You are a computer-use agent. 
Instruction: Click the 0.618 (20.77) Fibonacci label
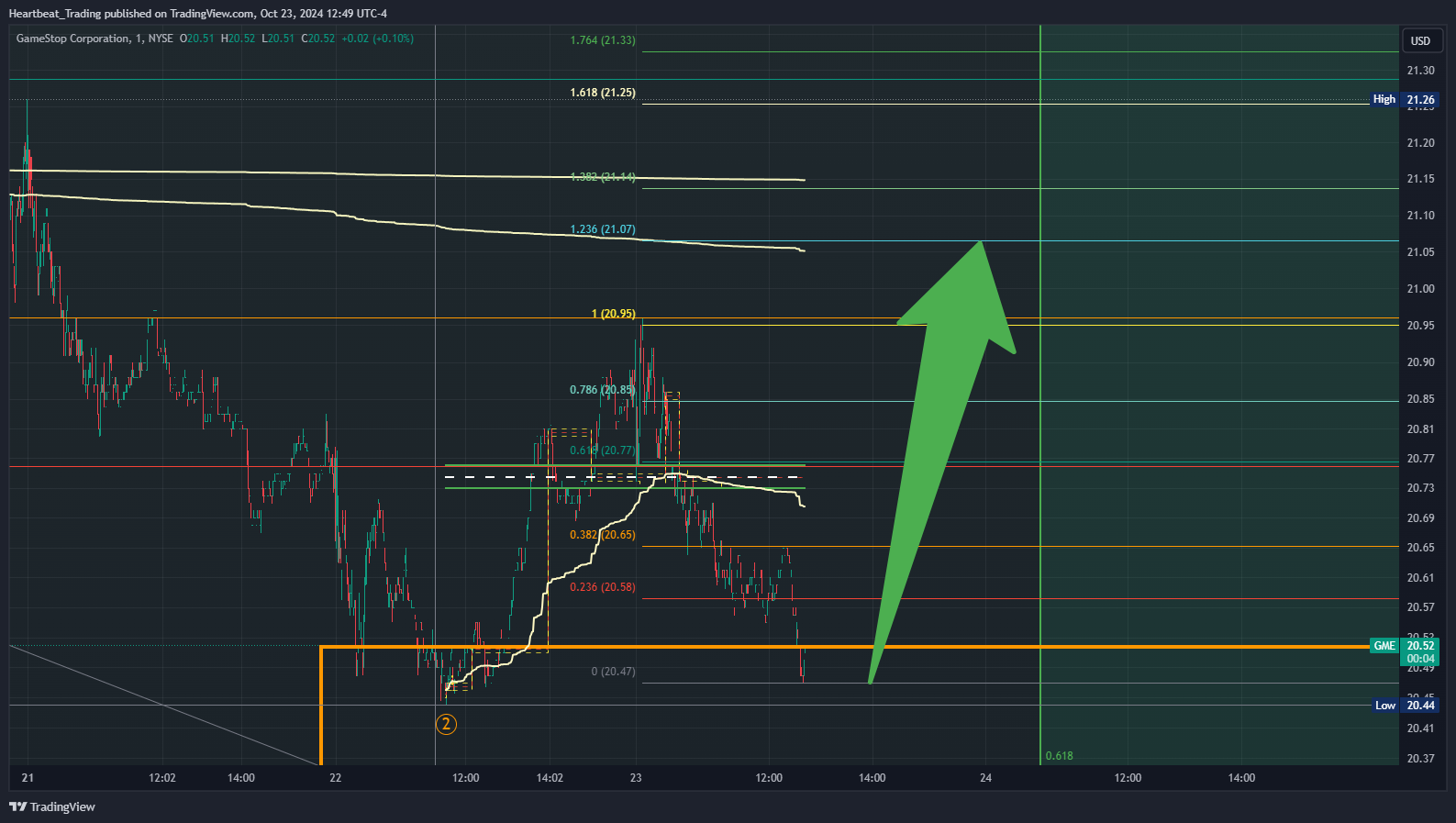pyautogui.click(x=602, y=450)
